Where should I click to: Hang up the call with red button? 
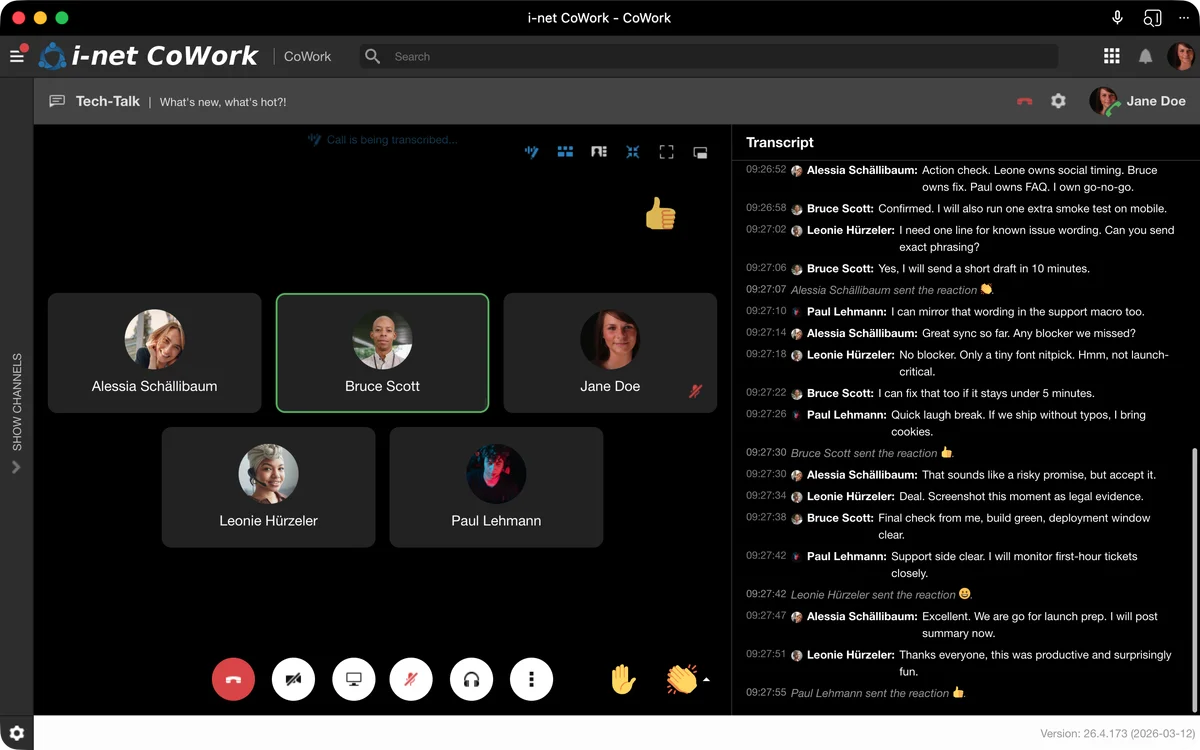(x=233, y=679)
